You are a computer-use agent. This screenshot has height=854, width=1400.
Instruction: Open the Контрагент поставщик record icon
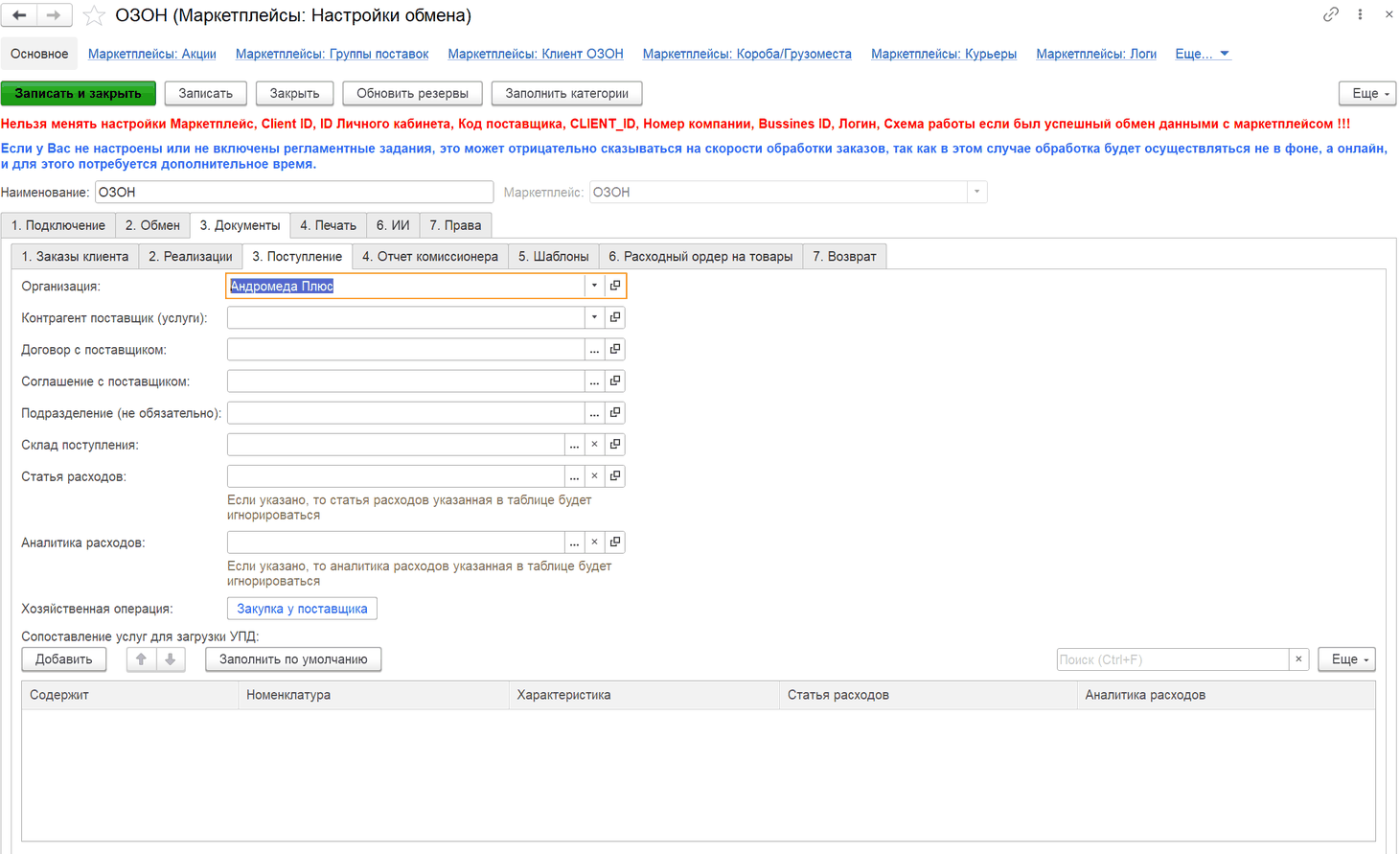615,317
